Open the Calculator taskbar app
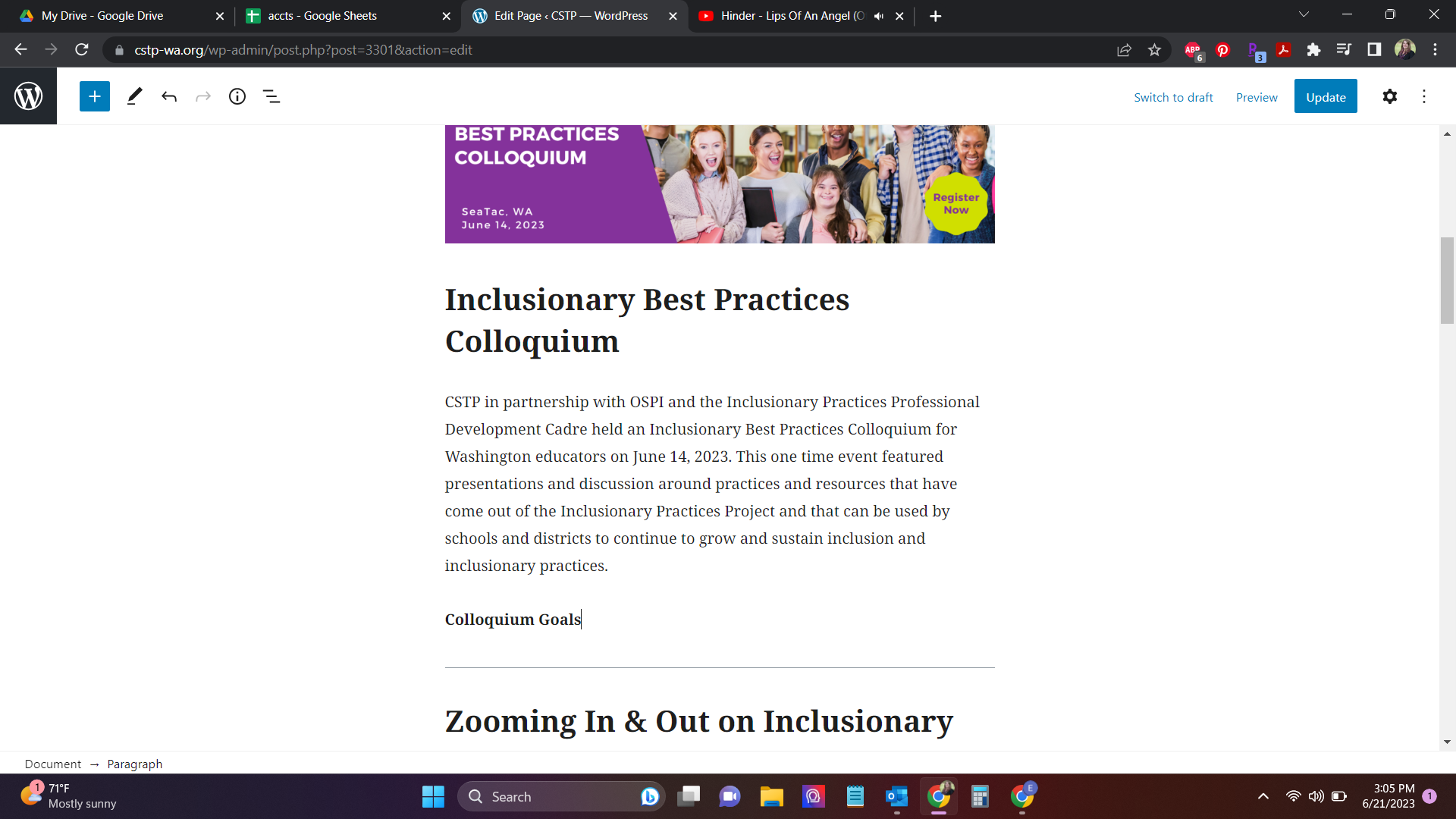 click(x=980, y=796)
